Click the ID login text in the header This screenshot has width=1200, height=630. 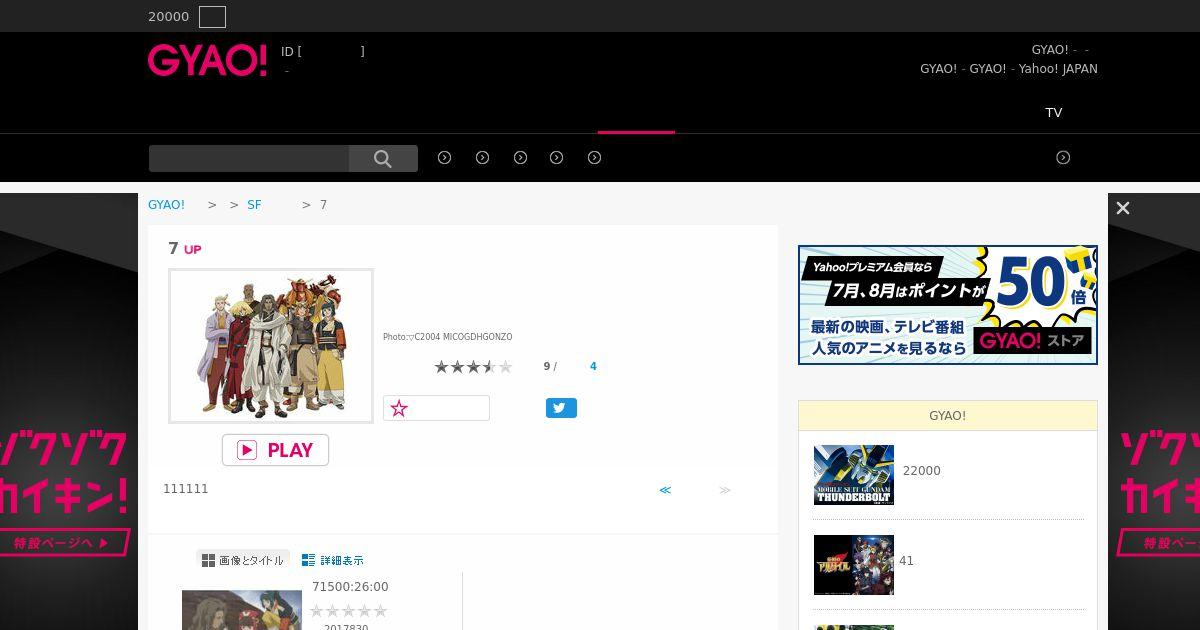pyautogui.click(x=323, y=51)
